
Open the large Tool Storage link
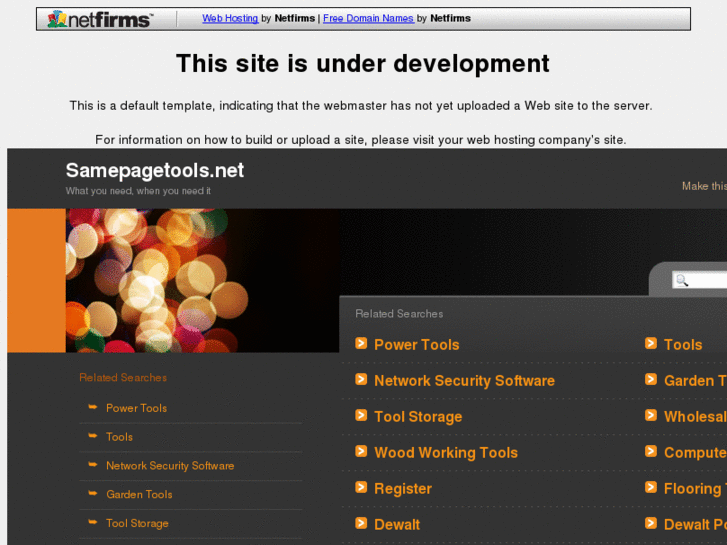[x=418, y=417]
